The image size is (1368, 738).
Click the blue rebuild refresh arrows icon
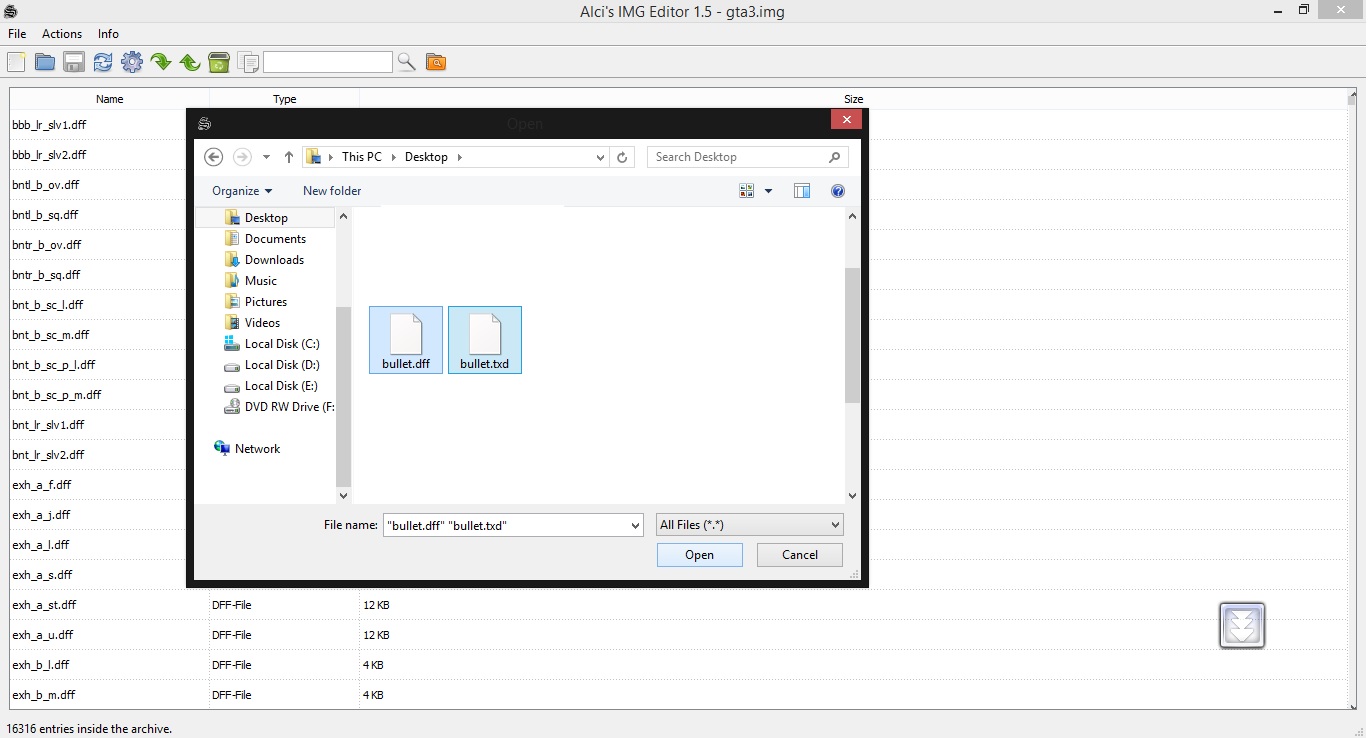(103, 62)
